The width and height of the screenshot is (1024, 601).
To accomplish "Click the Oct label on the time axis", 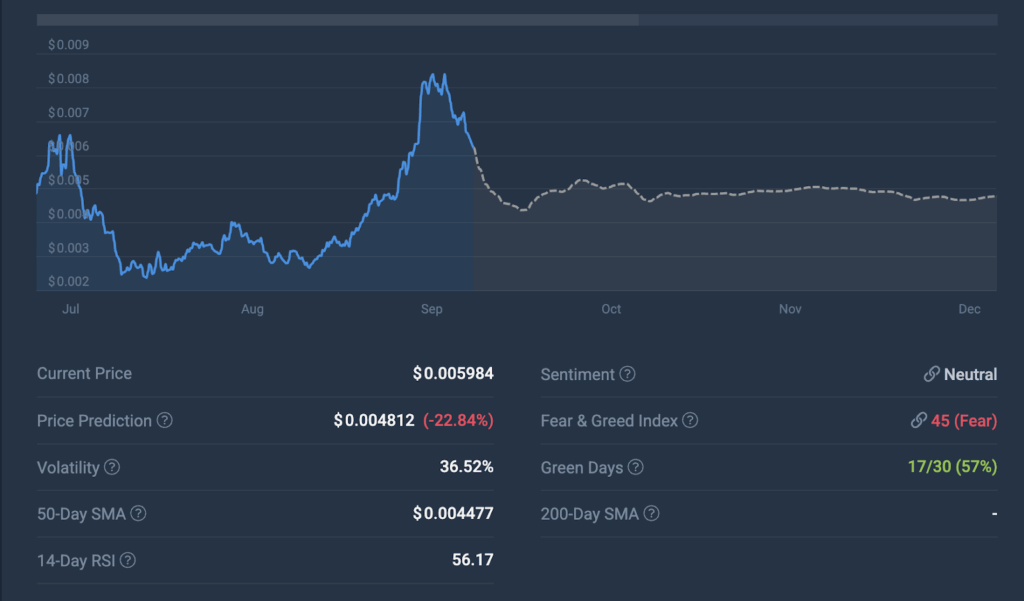I will 611,309.
